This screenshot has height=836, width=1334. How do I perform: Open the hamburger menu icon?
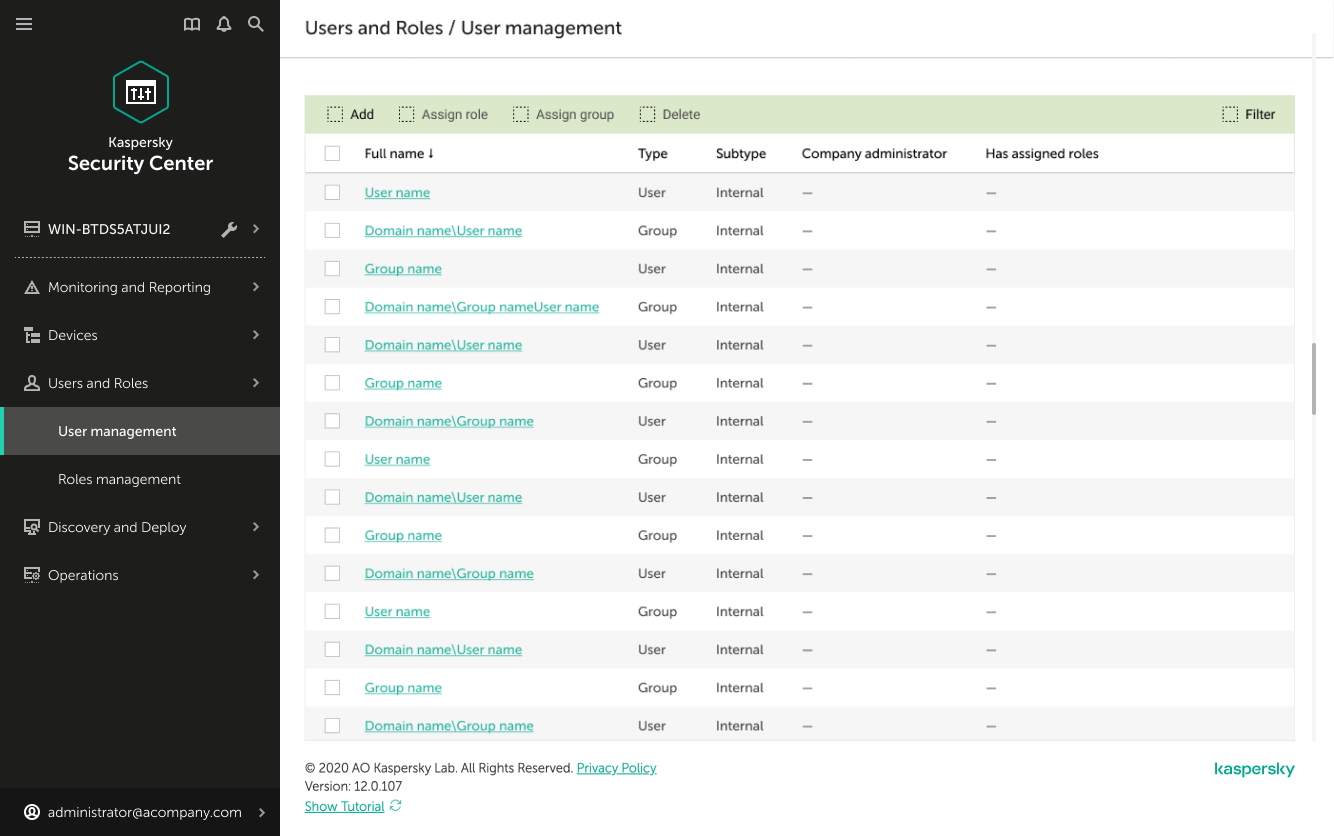(x=24, y=24)
